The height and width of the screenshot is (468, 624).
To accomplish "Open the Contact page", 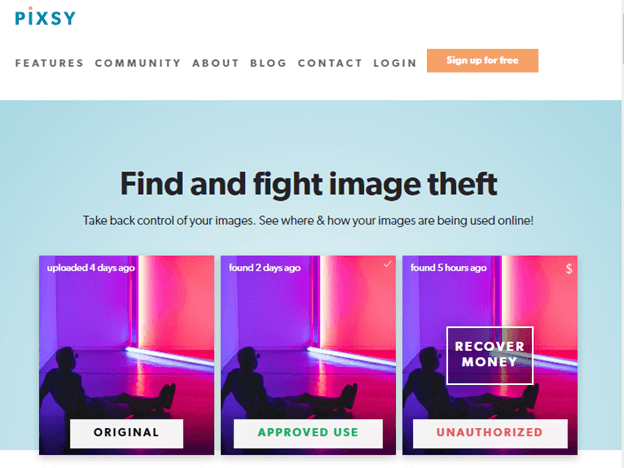I will (x=330, y=63).
